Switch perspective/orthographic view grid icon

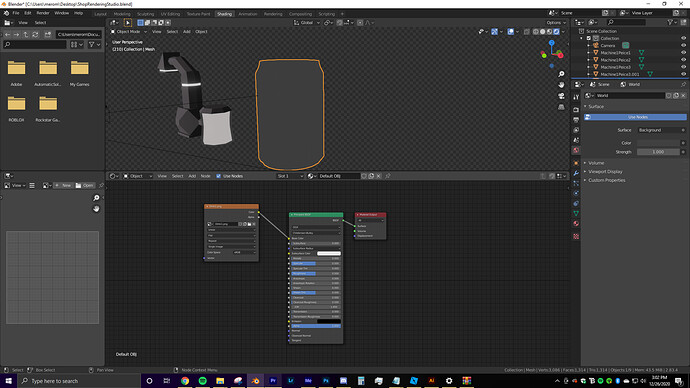pyautogui.click(x=561, y=107)
